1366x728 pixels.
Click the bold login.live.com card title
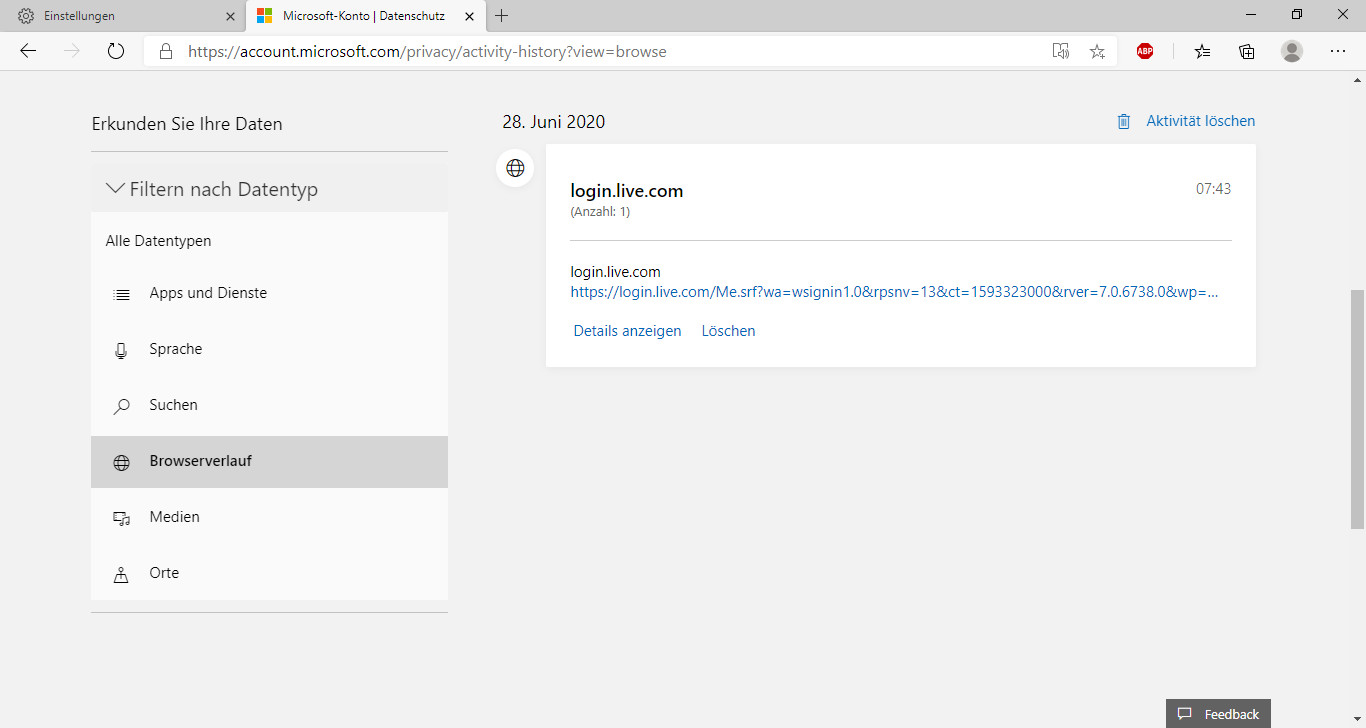pyautogui.click(x=627, y=191)
